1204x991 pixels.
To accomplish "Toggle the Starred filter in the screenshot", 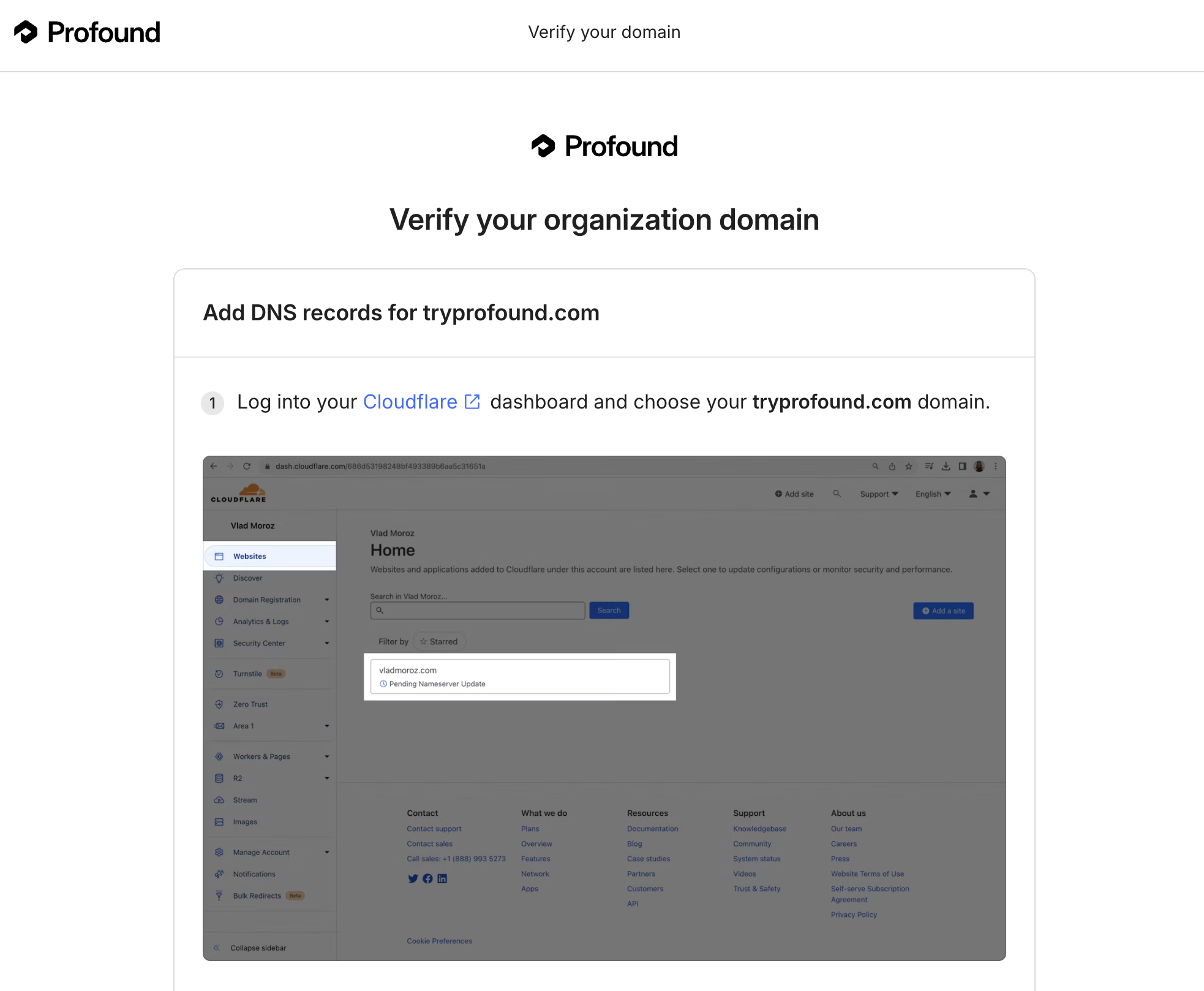I will tap(439, 641).
